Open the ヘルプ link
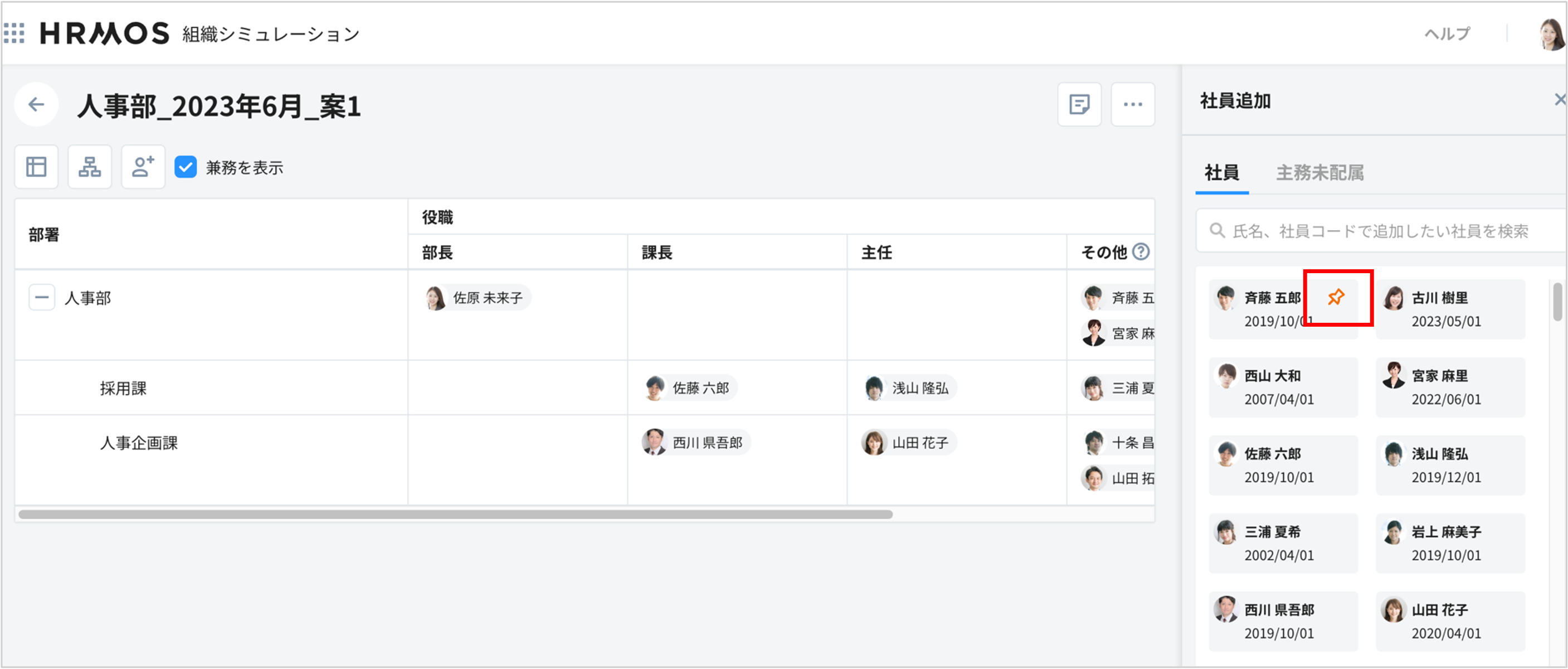 click(x=1447, y=33)
